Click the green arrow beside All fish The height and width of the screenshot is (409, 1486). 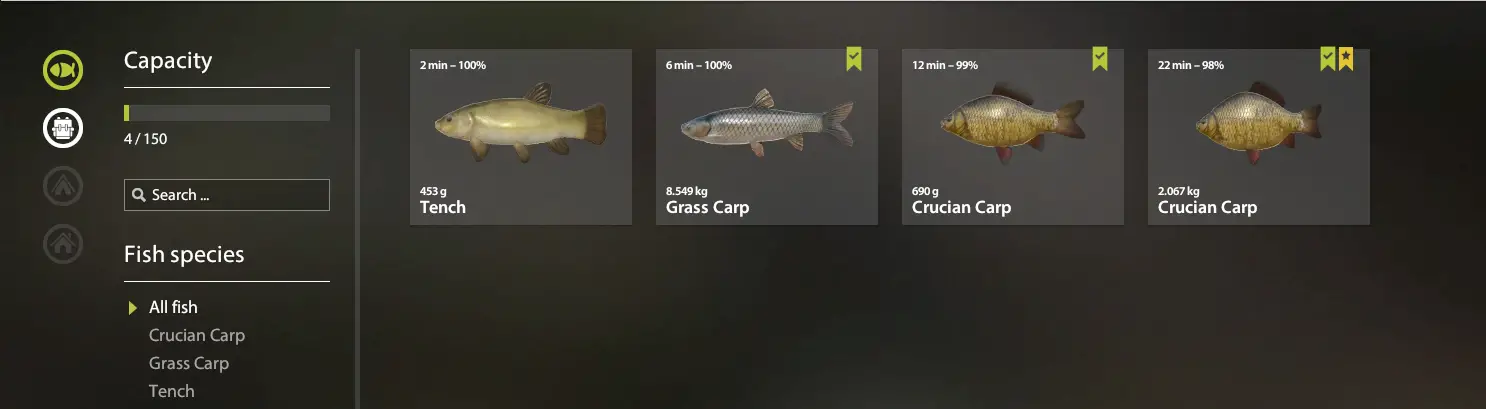pyautogui.click(x=133, y=308)
